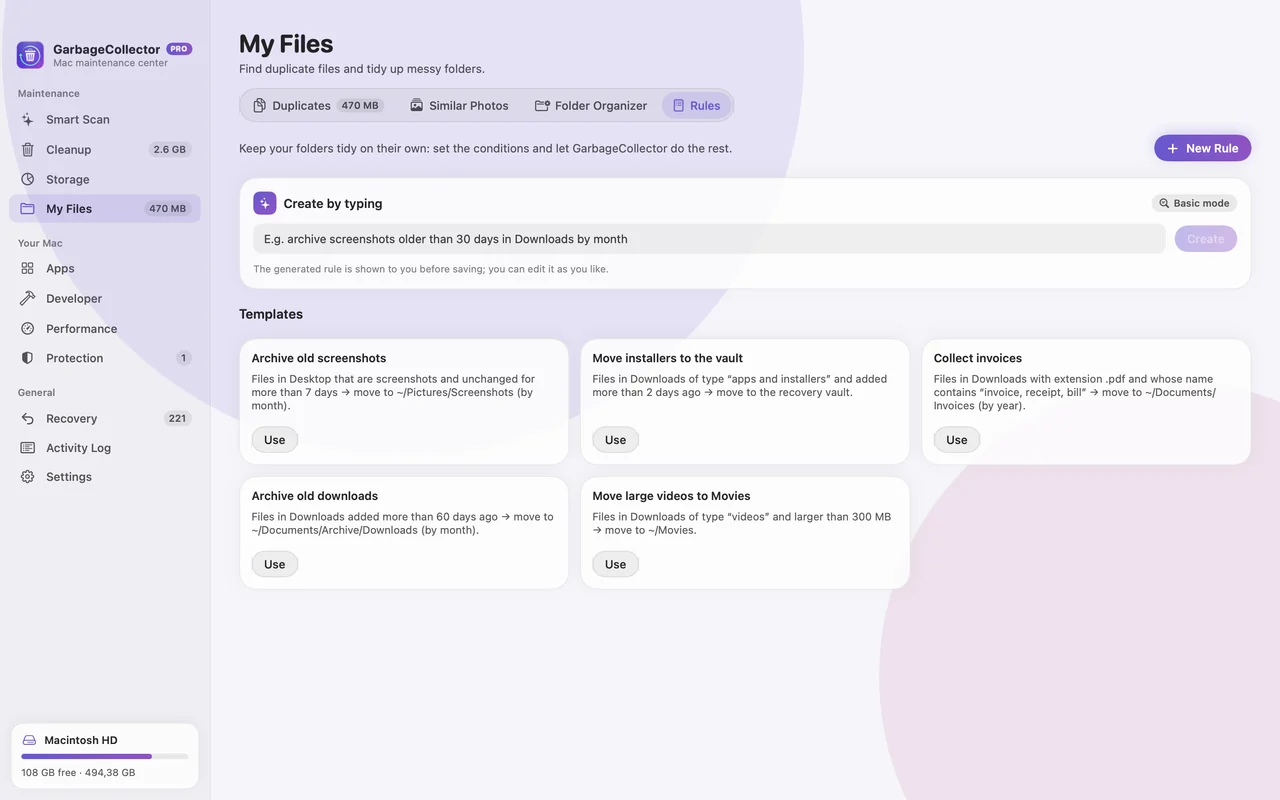Click the "Mac maintenance center" subtitle
The image size is (1280, 800).
click(110, 63)
